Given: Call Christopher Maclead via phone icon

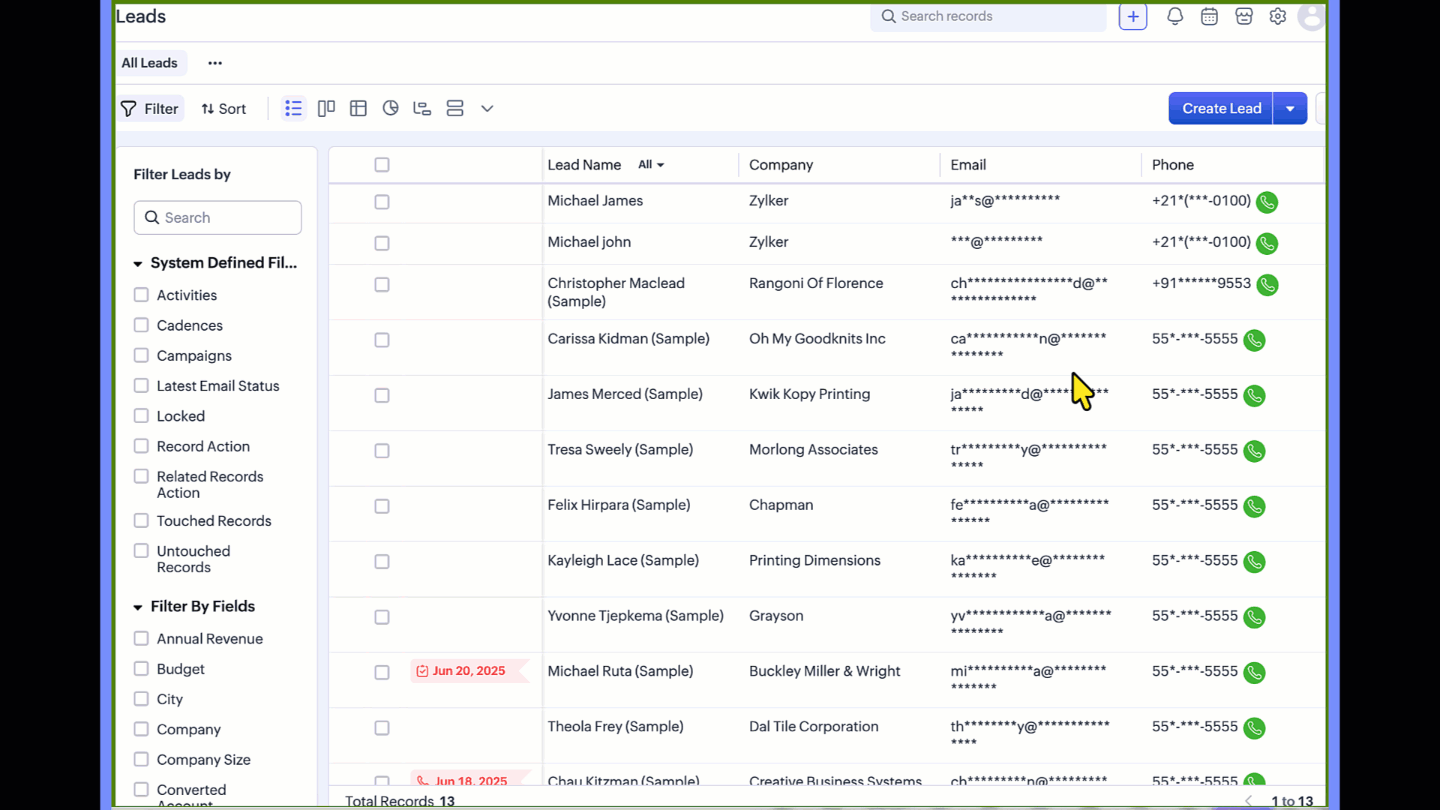Looking at the screenshot, I should coord(1267,285).
